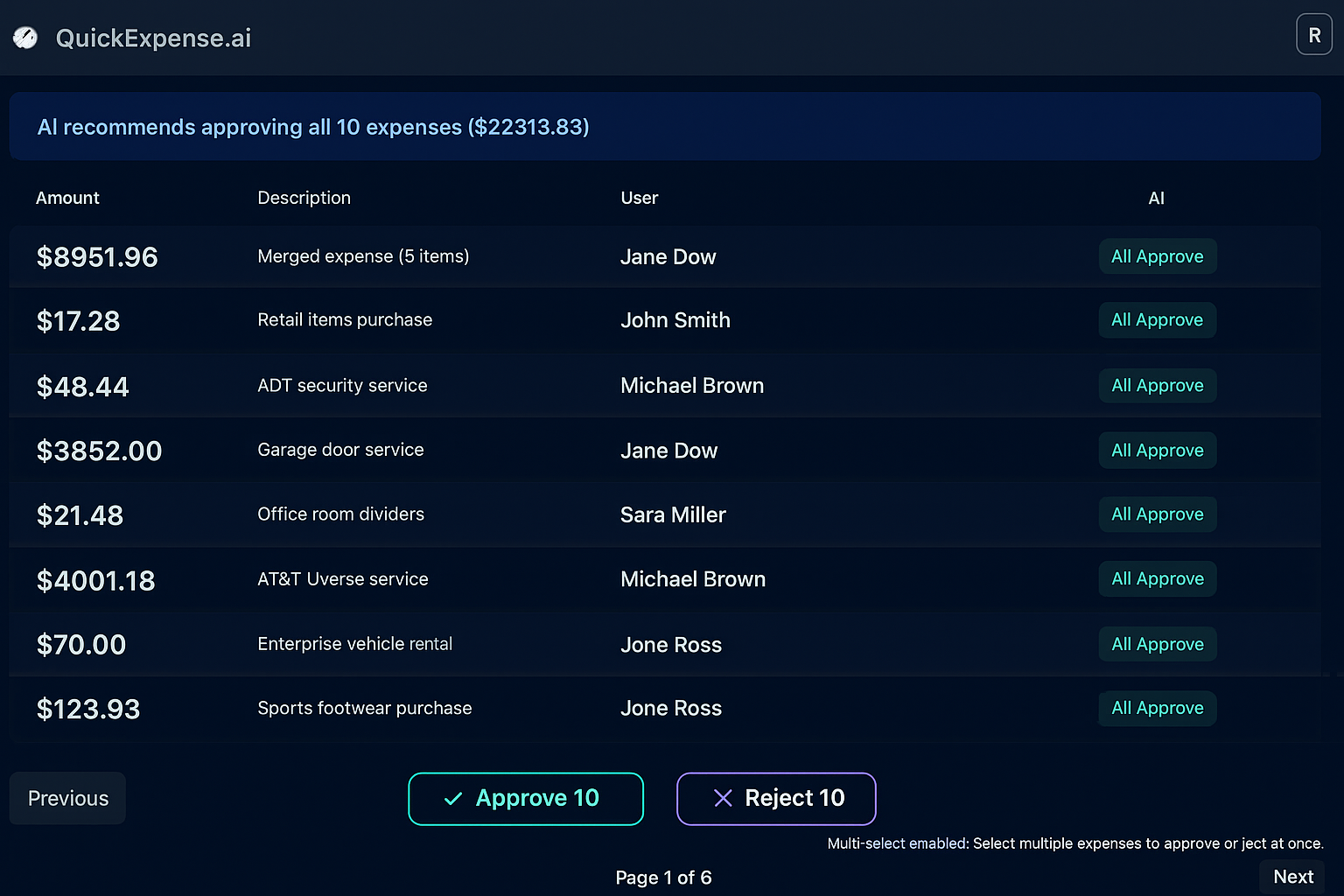The image size is (1344, 896).
Task: Approve Jane Dow's merged expense of $8951.96
Action: (1157, 256)
